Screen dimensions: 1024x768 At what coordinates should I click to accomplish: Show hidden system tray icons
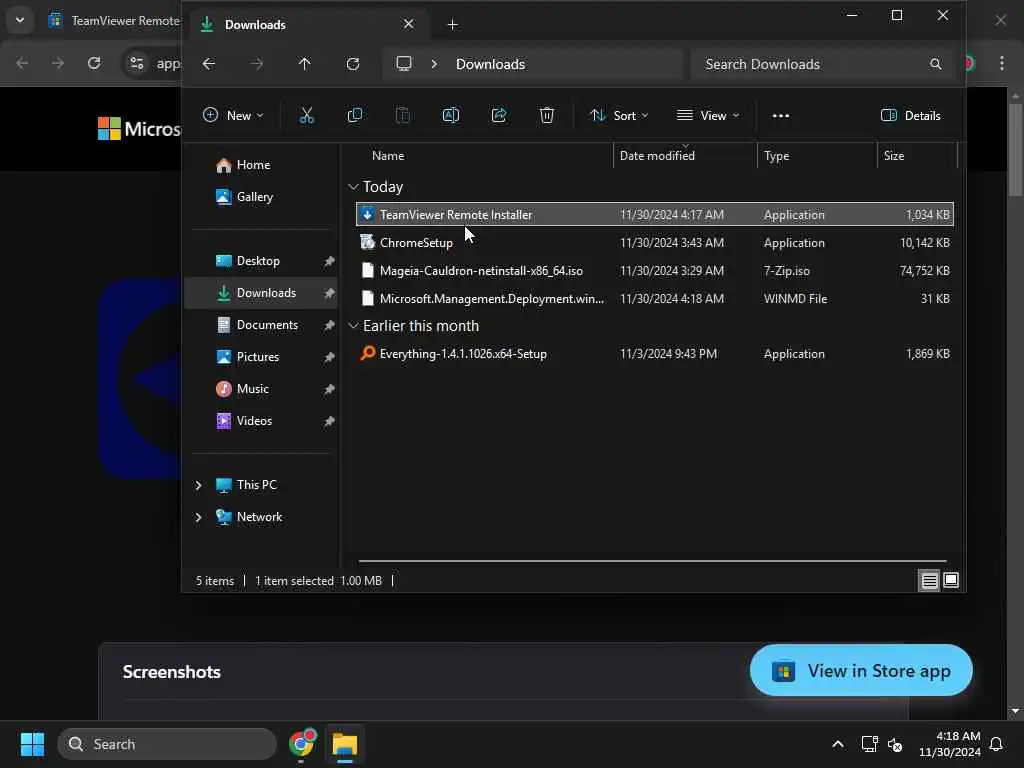(x=838, y=744)
